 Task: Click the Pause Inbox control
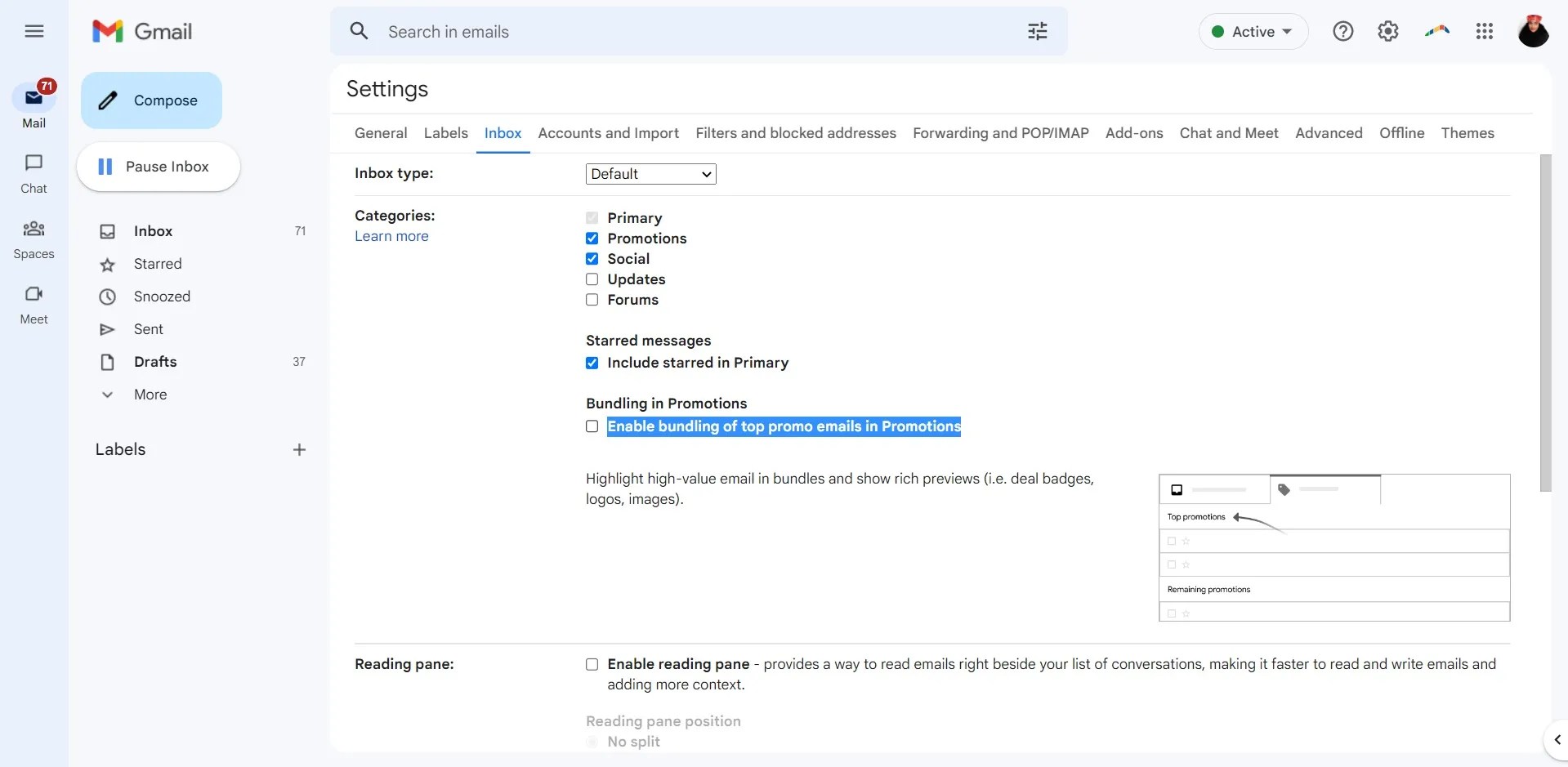[x=158, y=166]
